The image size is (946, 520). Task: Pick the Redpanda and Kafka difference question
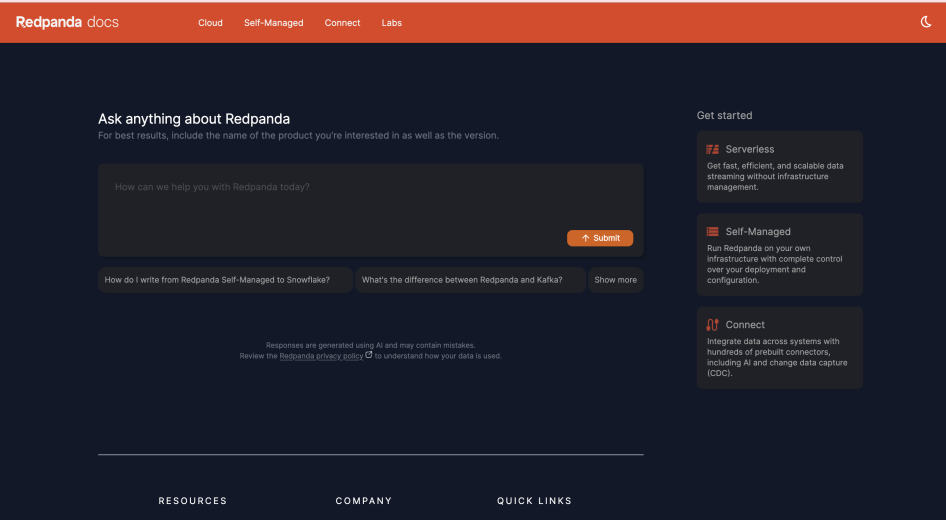[x=470, y=280]
